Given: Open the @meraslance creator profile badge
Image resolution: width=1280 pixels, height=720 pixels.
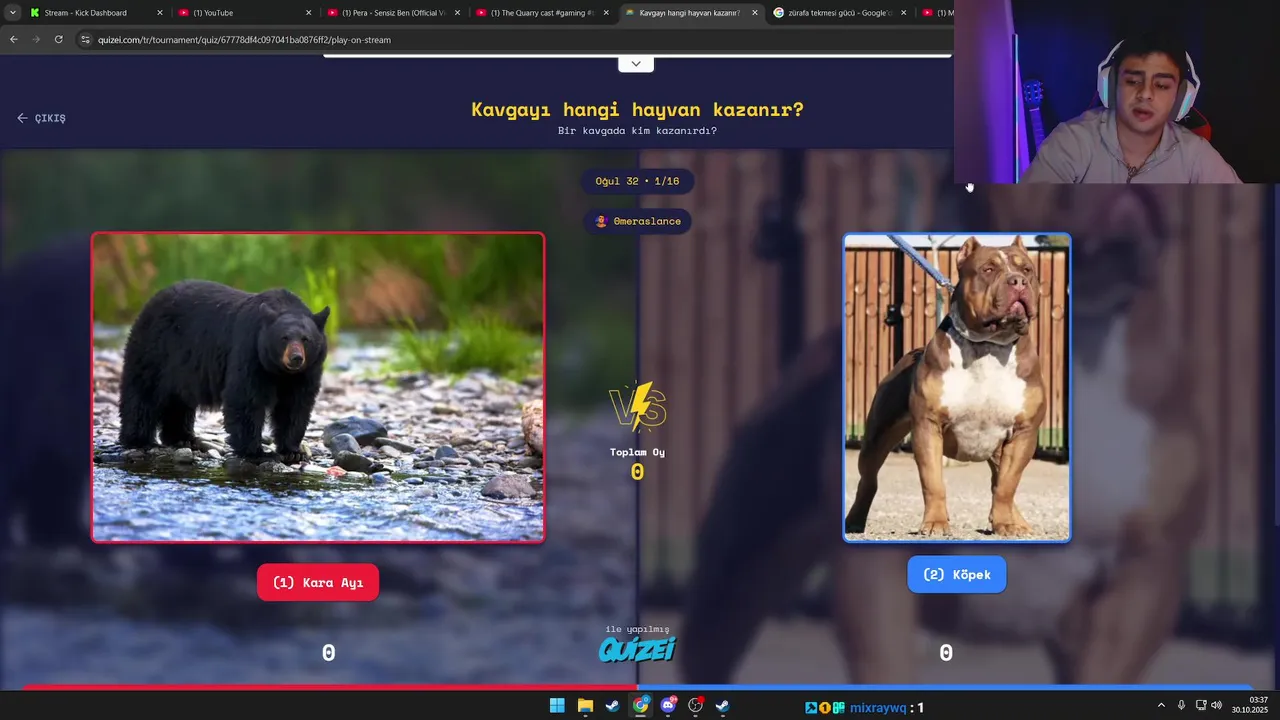Looking at the screenshot, I should tap(637, 221).
